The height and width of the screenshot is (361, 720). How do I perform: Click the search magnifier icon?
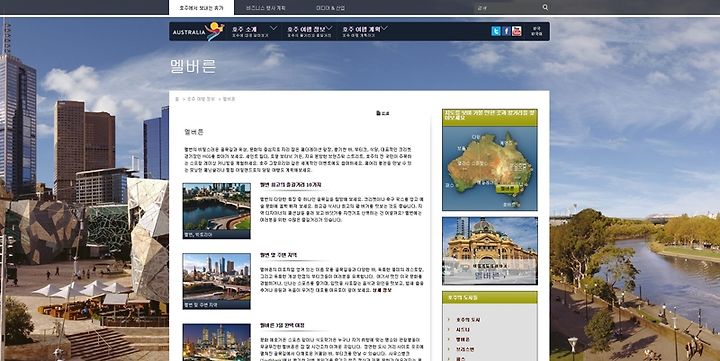545,7
